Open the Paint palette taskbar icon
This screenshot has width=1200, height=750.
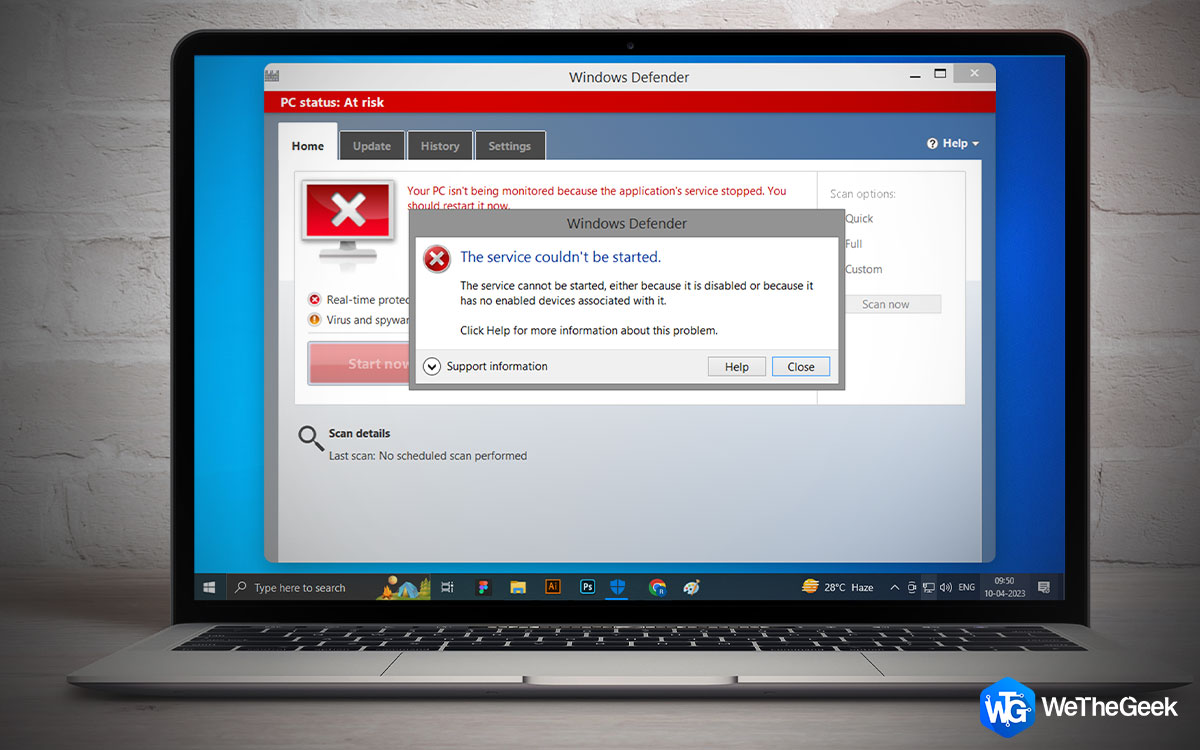tap(691, 587)
